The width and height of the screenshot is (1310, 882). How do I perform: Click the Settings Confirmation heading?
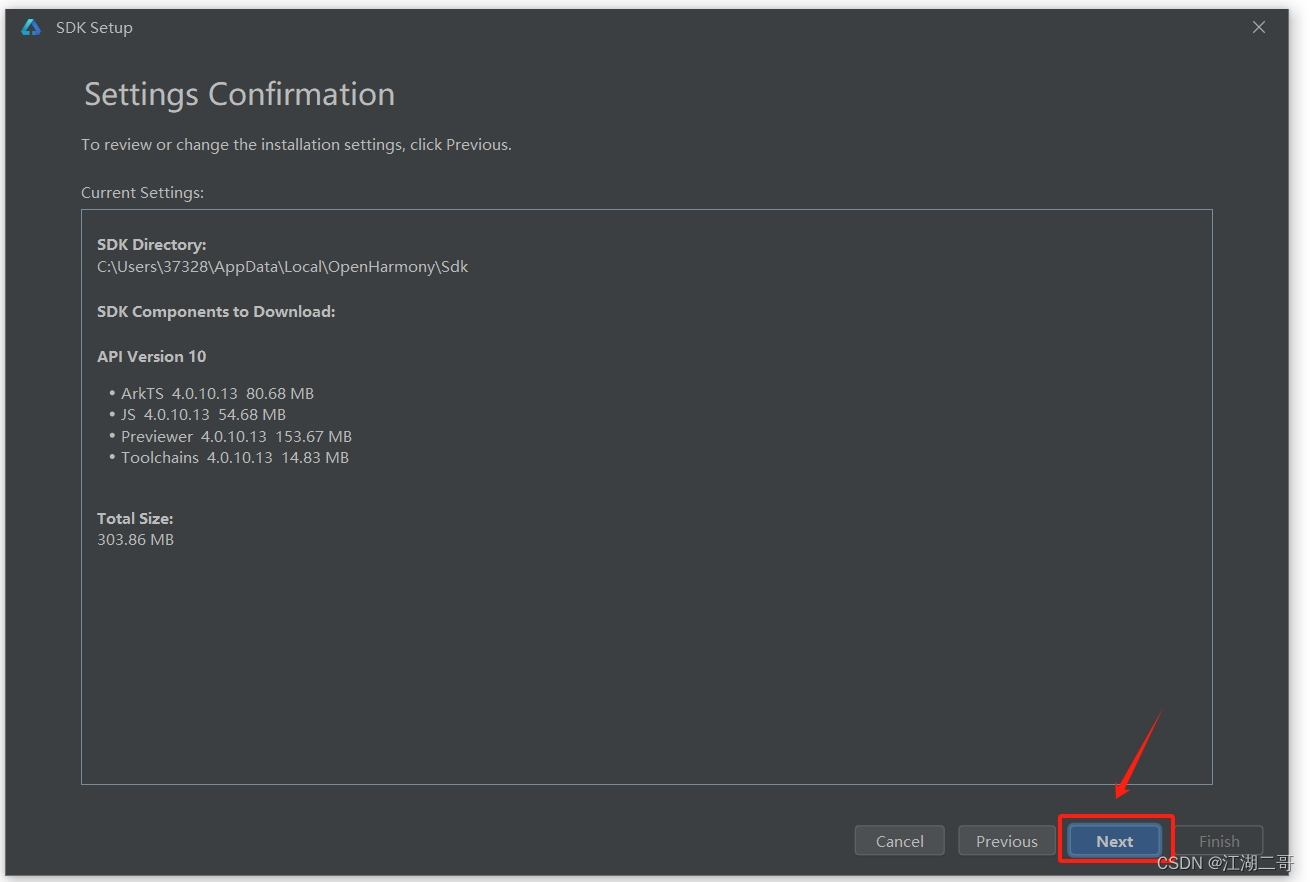pyautogui.click(x=239, y=94)
